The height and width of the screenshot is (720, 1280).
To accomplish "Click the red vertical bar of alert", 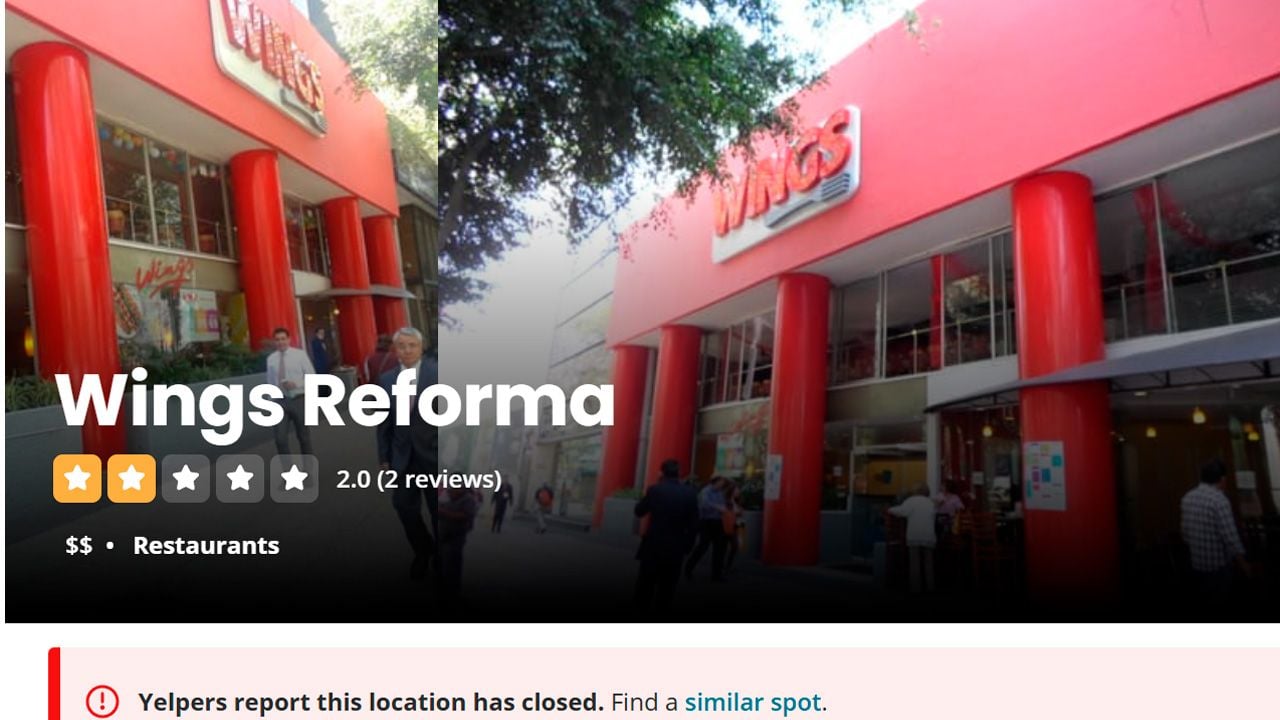I will [x=54, y=684].
